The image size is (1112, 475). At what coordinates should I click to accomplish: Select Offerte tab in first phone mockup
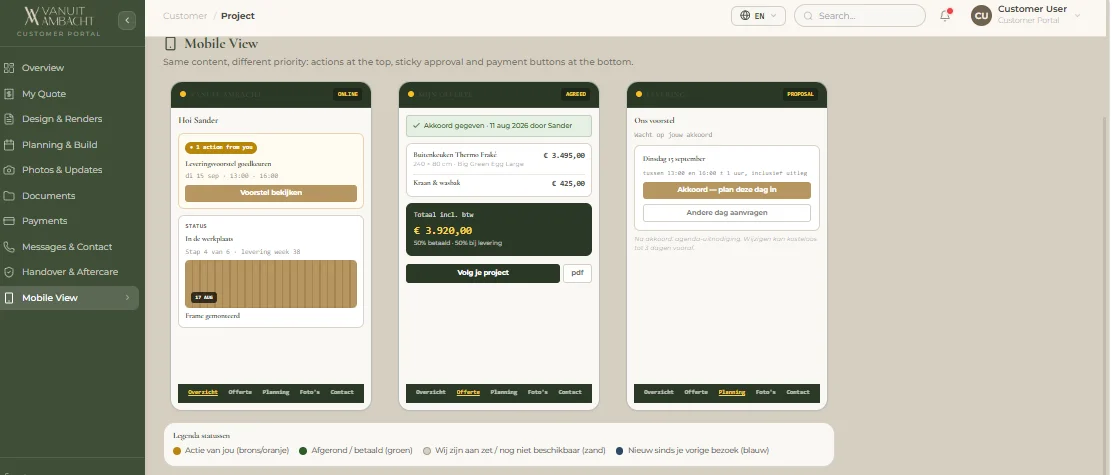tap(240, 392)
